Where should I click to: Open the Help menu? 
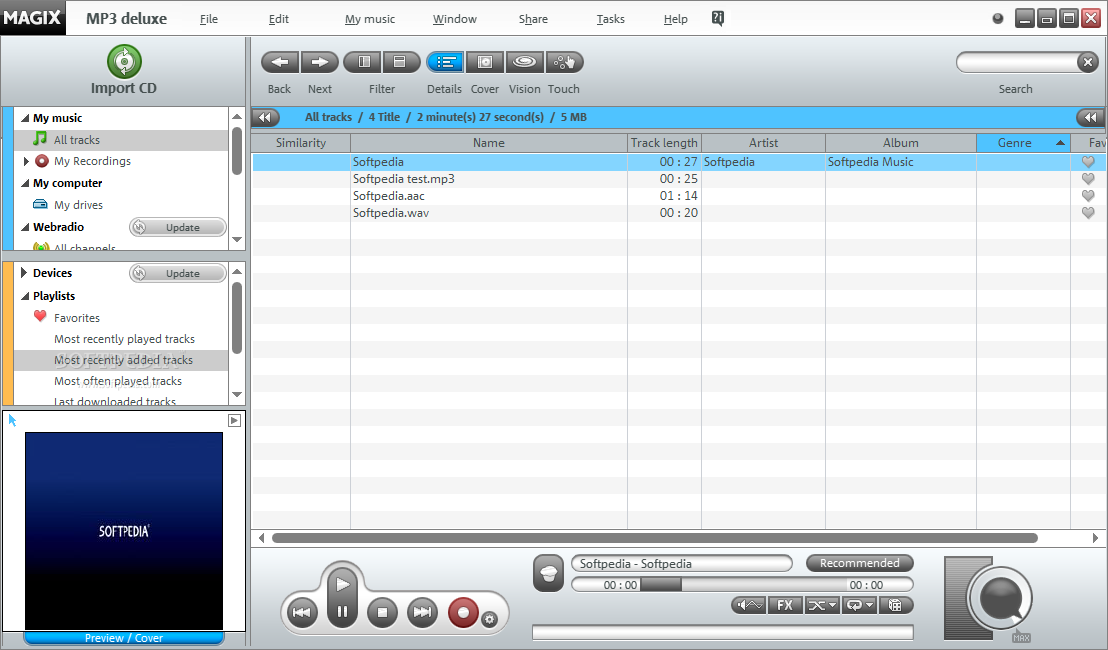pyautogui.click(x=676, y=19)
